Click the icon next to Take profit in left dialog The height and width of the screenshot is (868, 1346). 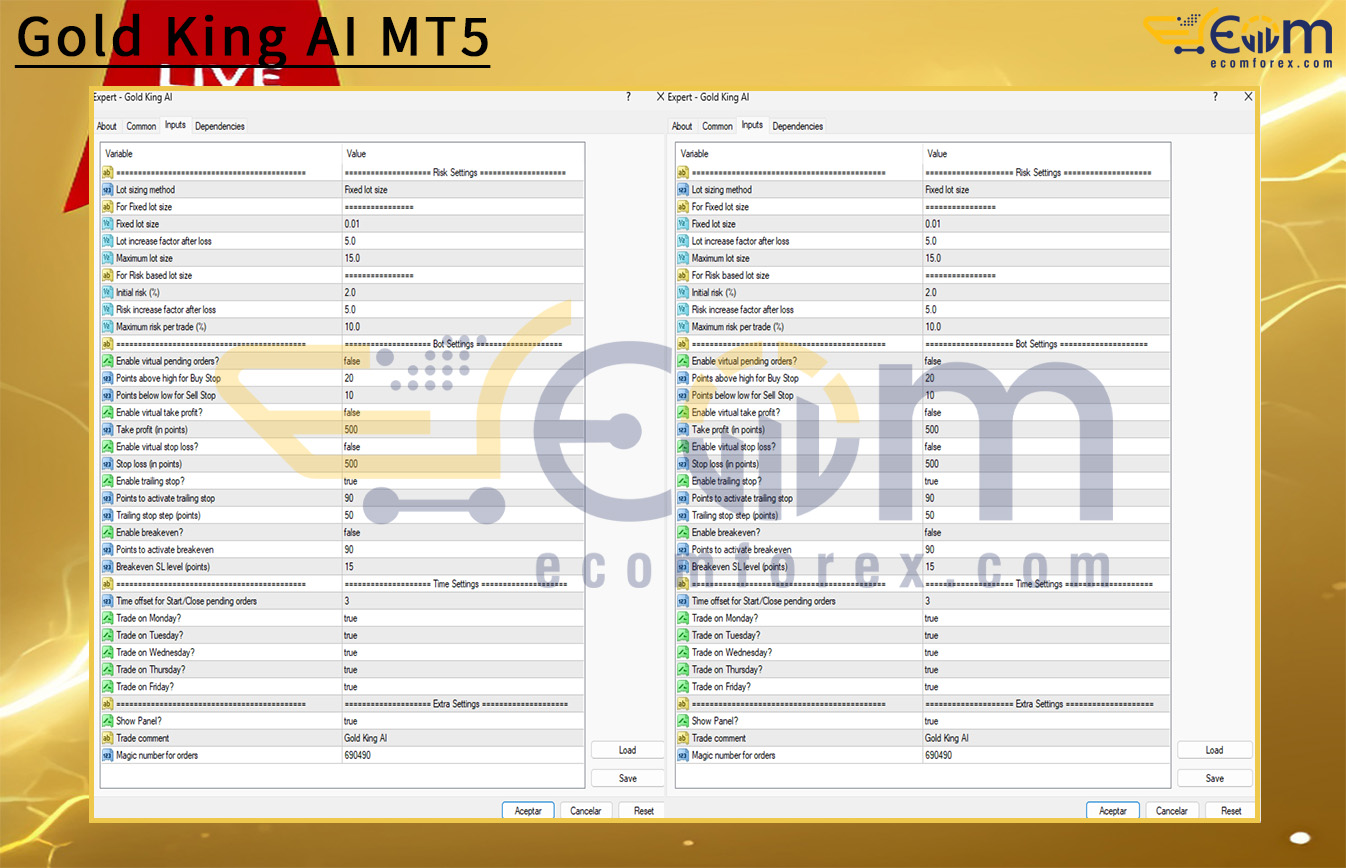[108, 430]
